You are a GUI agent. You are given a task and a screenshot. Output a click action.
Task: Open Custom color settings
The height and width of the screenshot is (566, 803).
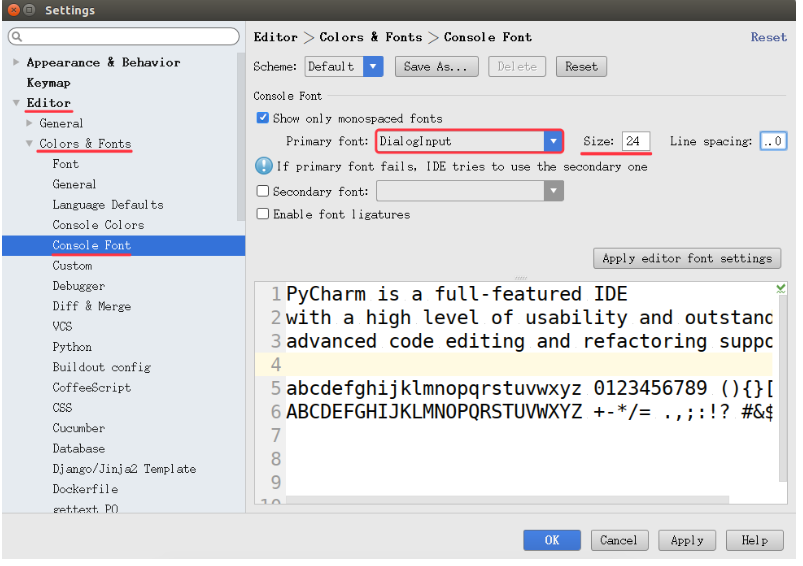(x=72, y=265)
